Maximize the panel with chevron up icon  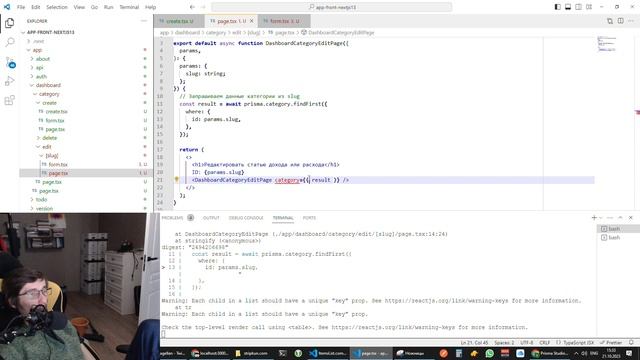pyautogui.click(x=620, y=218)
